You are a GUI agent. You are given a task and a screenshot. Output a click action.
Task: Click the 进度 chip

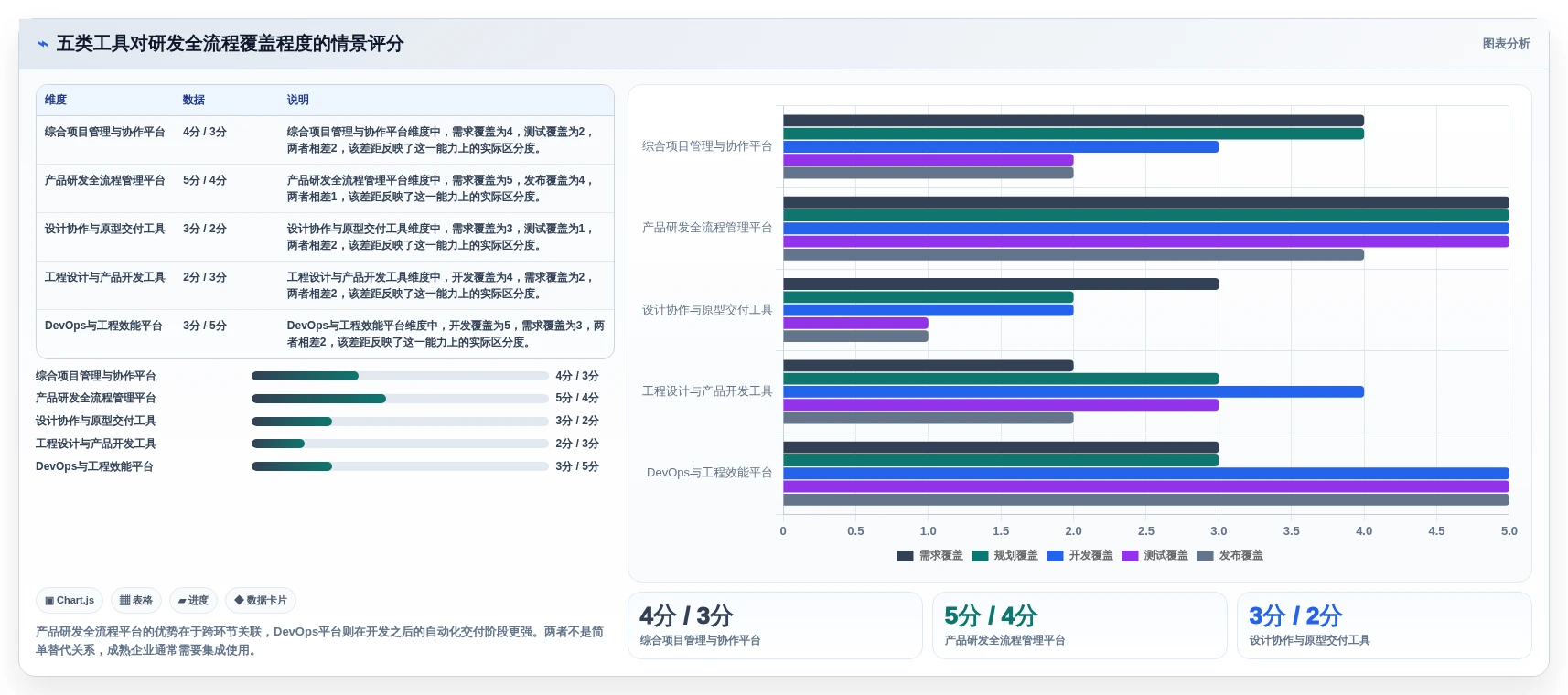(193, 601)
